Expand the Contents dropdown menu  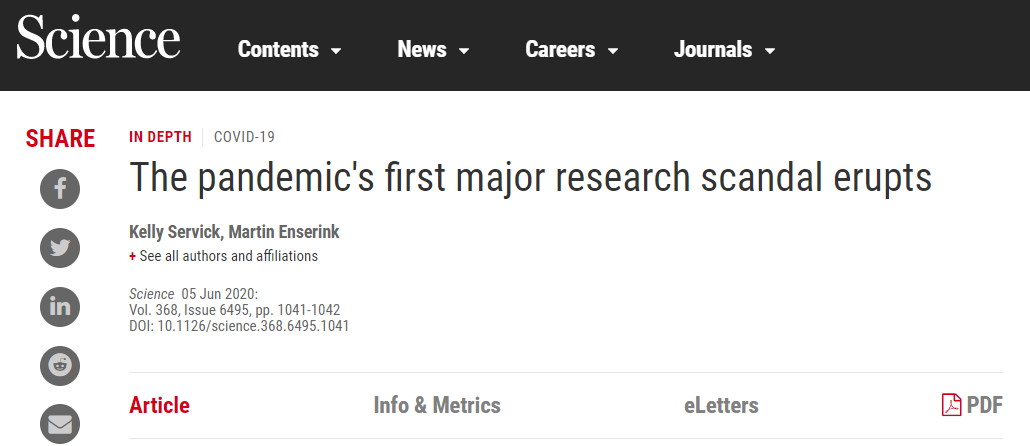(336, 51)
